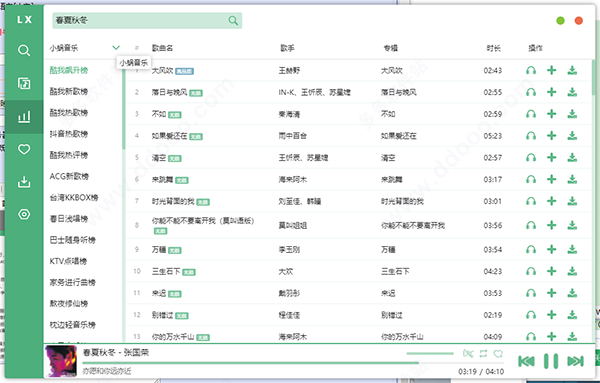
Task: Open the leaderboard chart page in the sidebar
Action: pyautogui.click(x=24, y=117)
